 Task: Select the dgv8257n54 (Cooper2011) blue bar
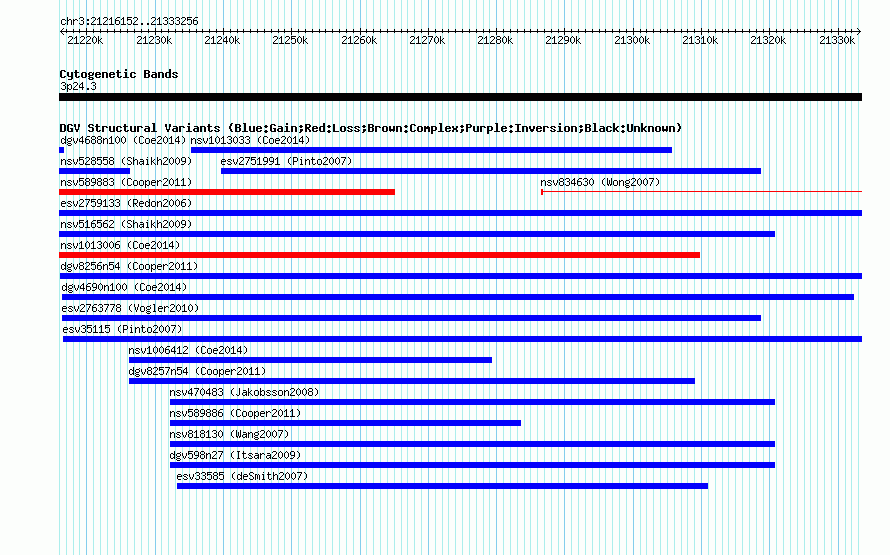pos(412,381)
